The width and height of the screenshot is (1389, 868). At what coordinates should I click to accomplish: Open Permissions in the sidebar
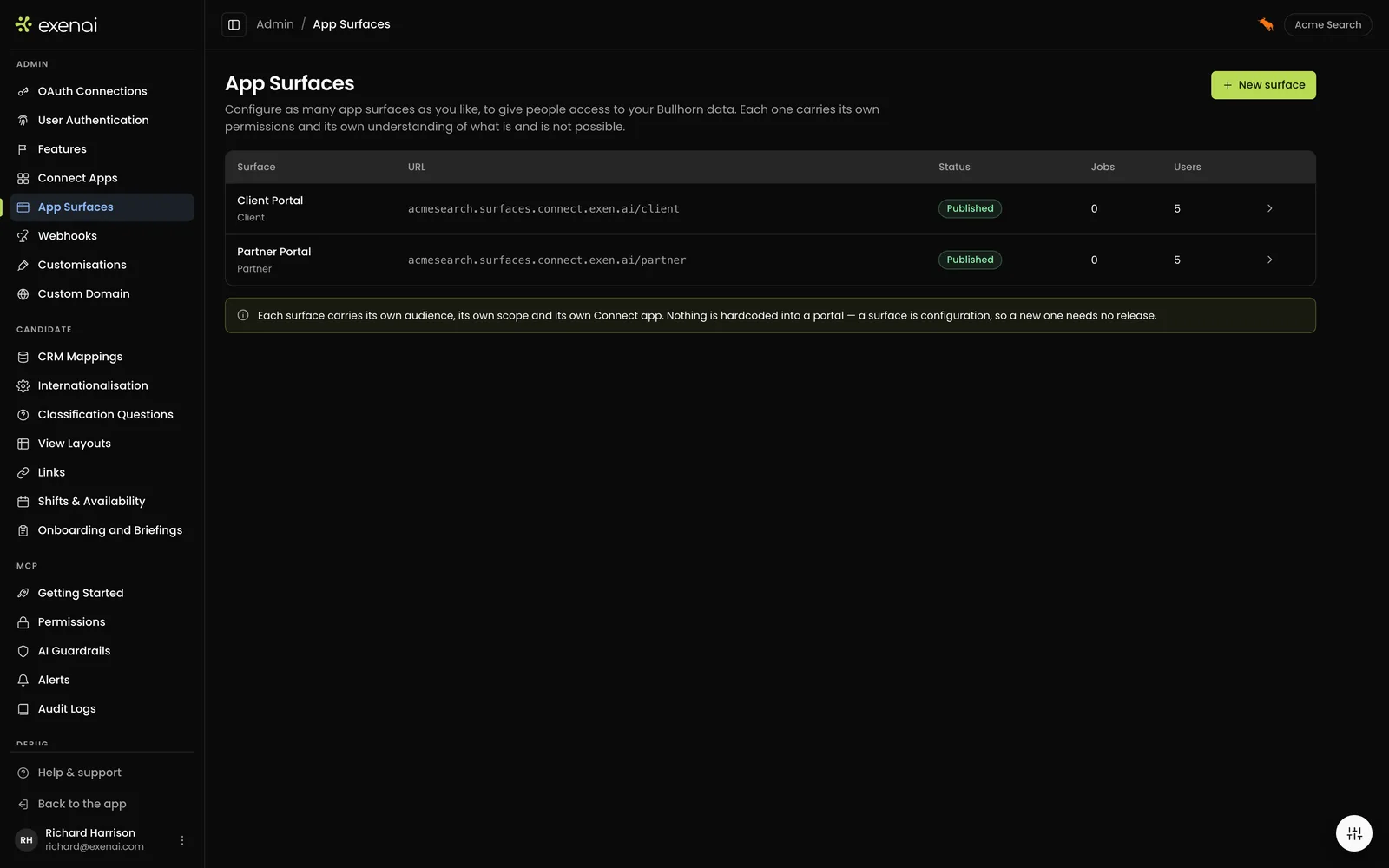[102, 621]
